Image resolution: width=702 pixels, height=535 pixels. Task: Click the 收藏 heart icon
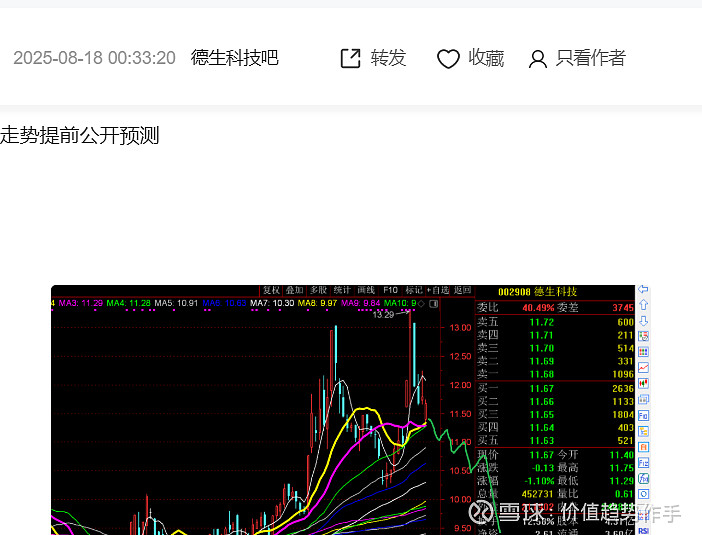pyautogui.click(x=448, y=59)
